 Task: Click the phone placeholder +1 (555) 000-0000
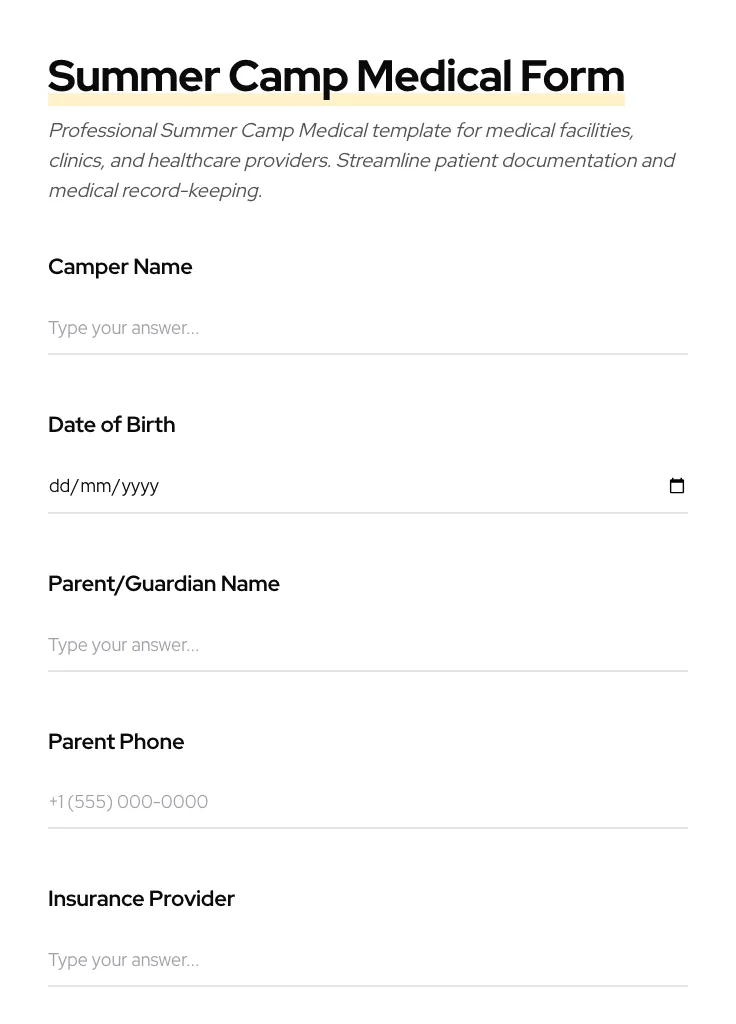pyautogui.click(x=128, y=802)
